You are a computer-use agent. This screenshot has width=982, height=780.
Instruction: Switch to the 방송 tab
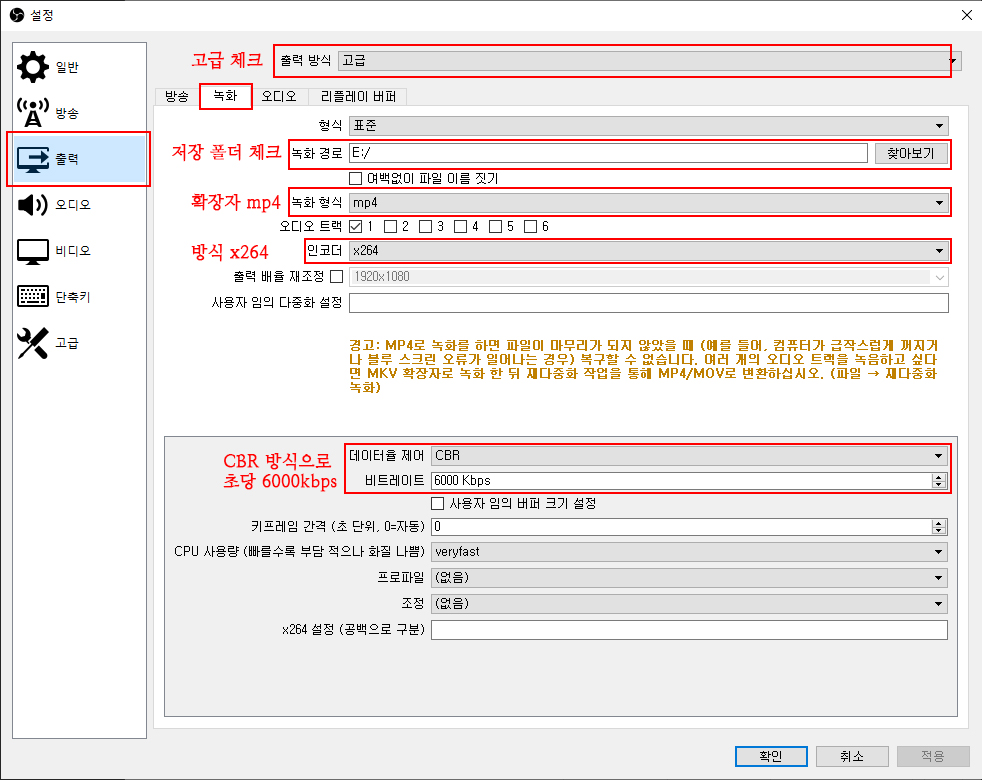click(177, 96)
